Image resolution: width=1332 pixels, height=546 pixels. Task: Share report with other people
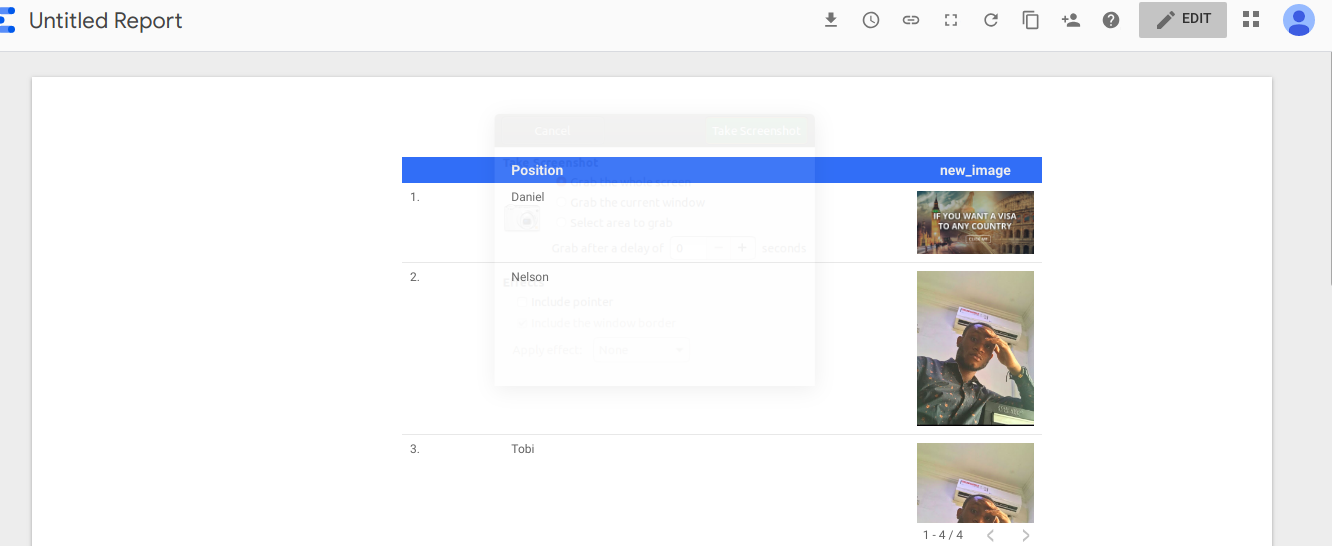[x=1071, y=20]
